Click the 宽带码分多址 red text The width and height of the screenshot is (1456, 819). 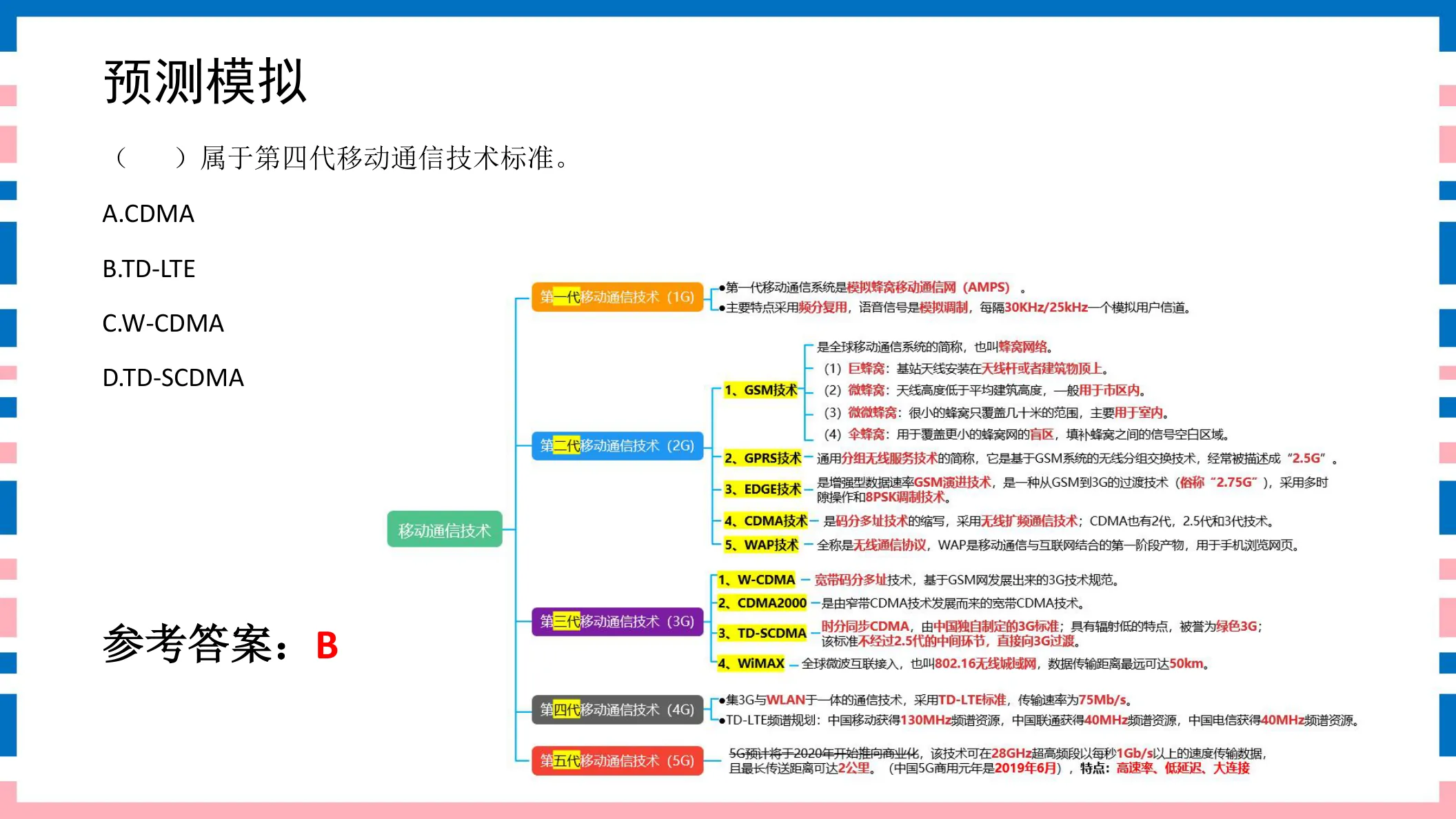851,580
